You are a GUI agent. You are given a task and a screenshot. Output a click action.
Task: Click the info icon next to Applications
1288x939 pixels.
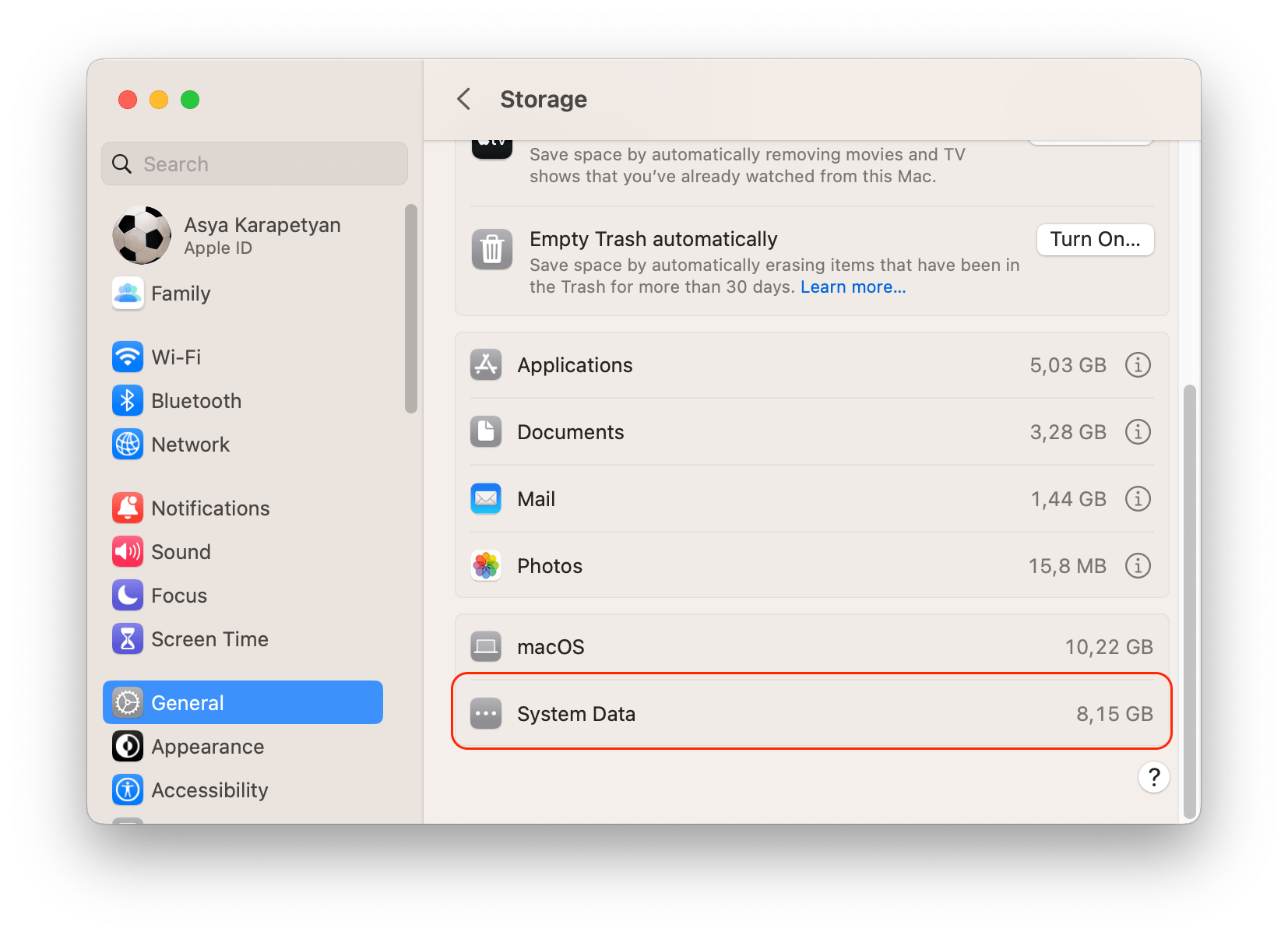coord(1138,364)
